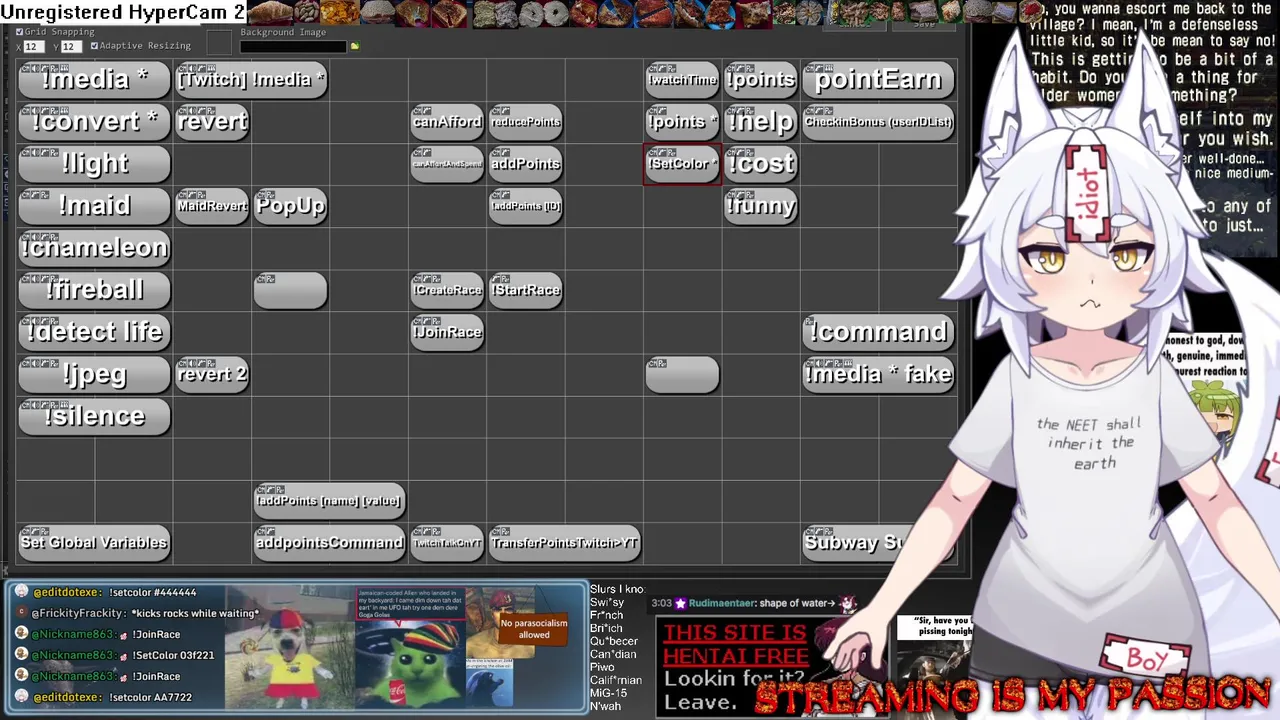This screenshot has height=720, width=1280.
Task: Click 'the NEET shall inherit the earth' shirt text
Action: [1088, 443]
